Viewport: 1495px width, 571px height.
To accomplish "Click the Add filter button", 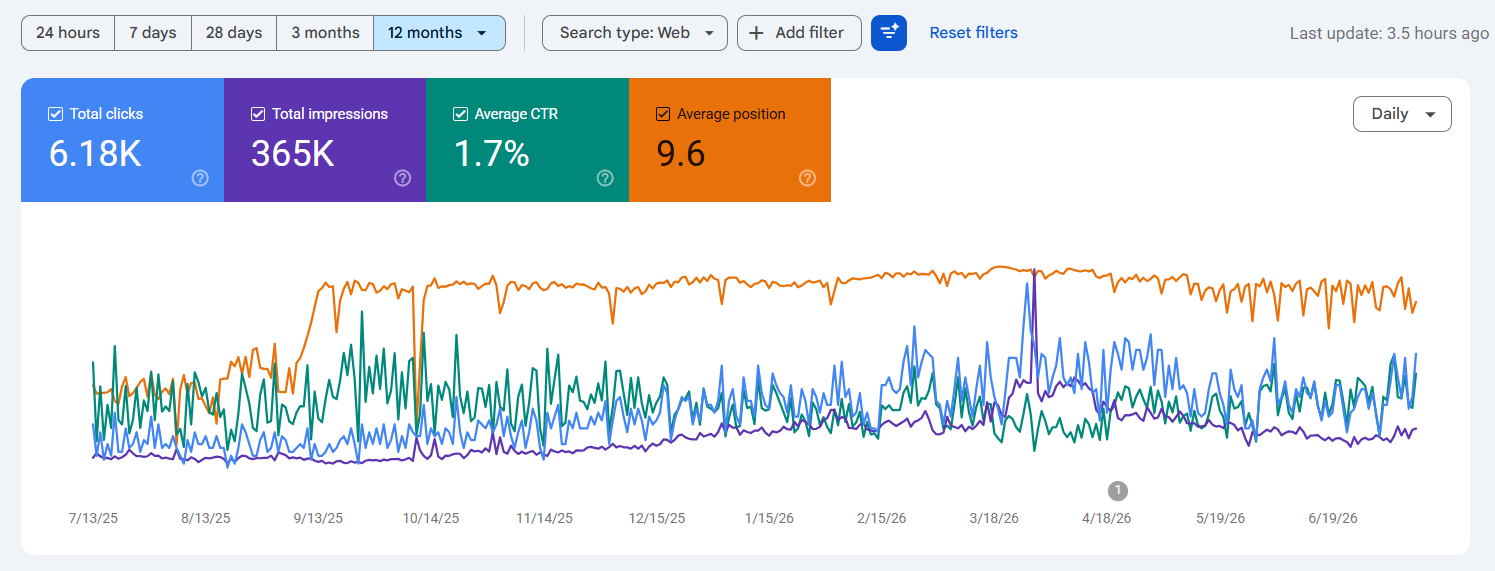I will tap(799, 33).
